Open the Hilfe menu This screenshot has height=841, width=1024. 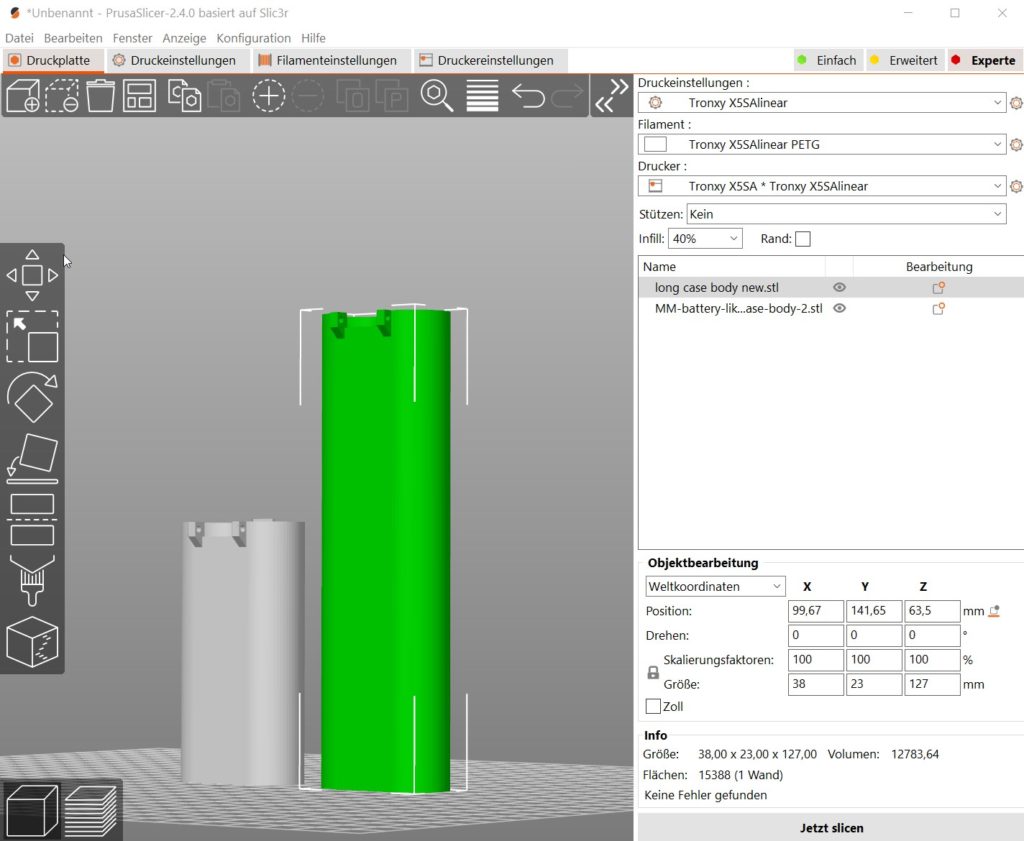tap(313, 38)
